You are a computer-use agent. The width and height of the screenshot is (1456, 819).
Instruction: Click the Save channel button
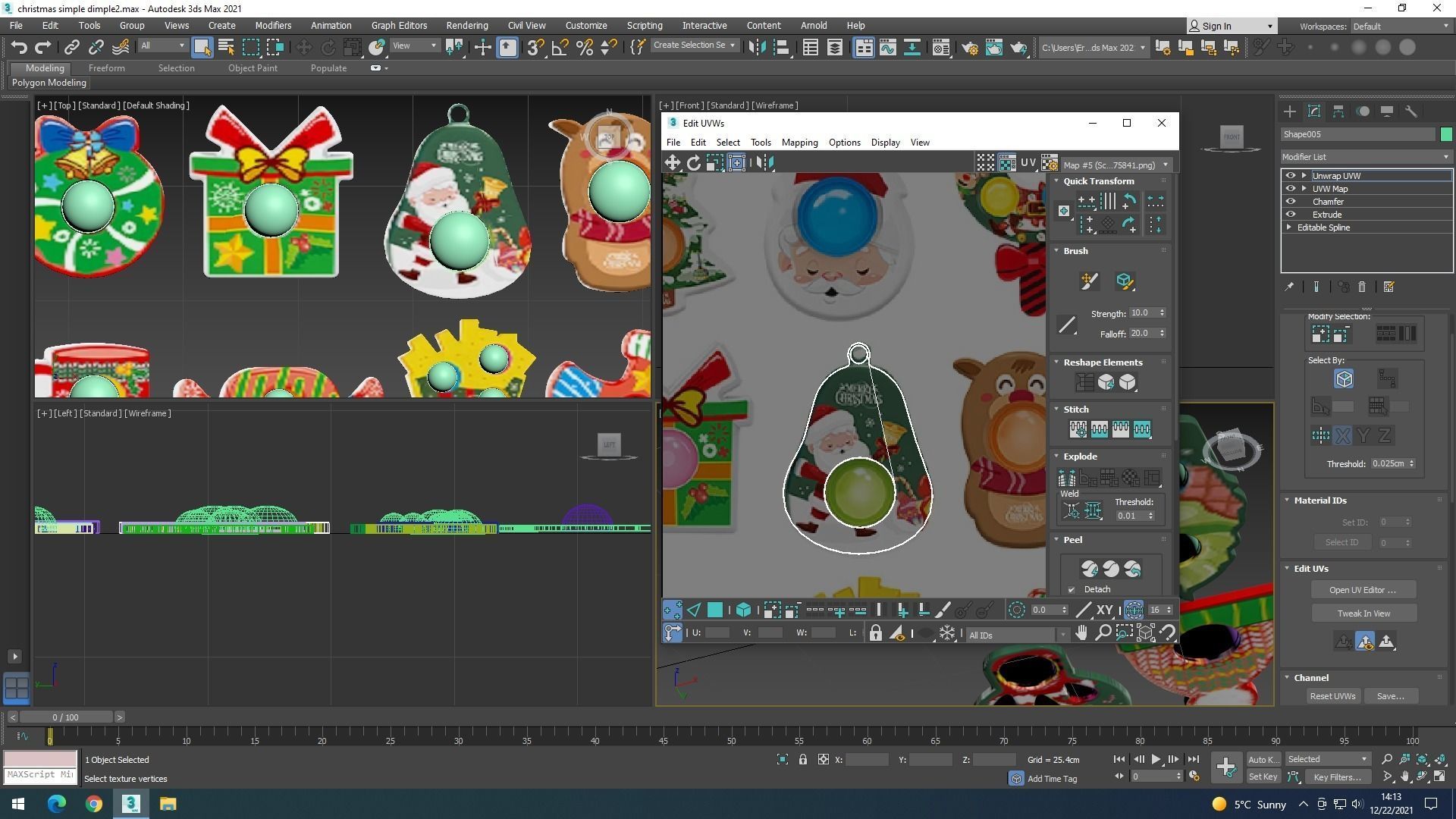tap(1390, 696)
